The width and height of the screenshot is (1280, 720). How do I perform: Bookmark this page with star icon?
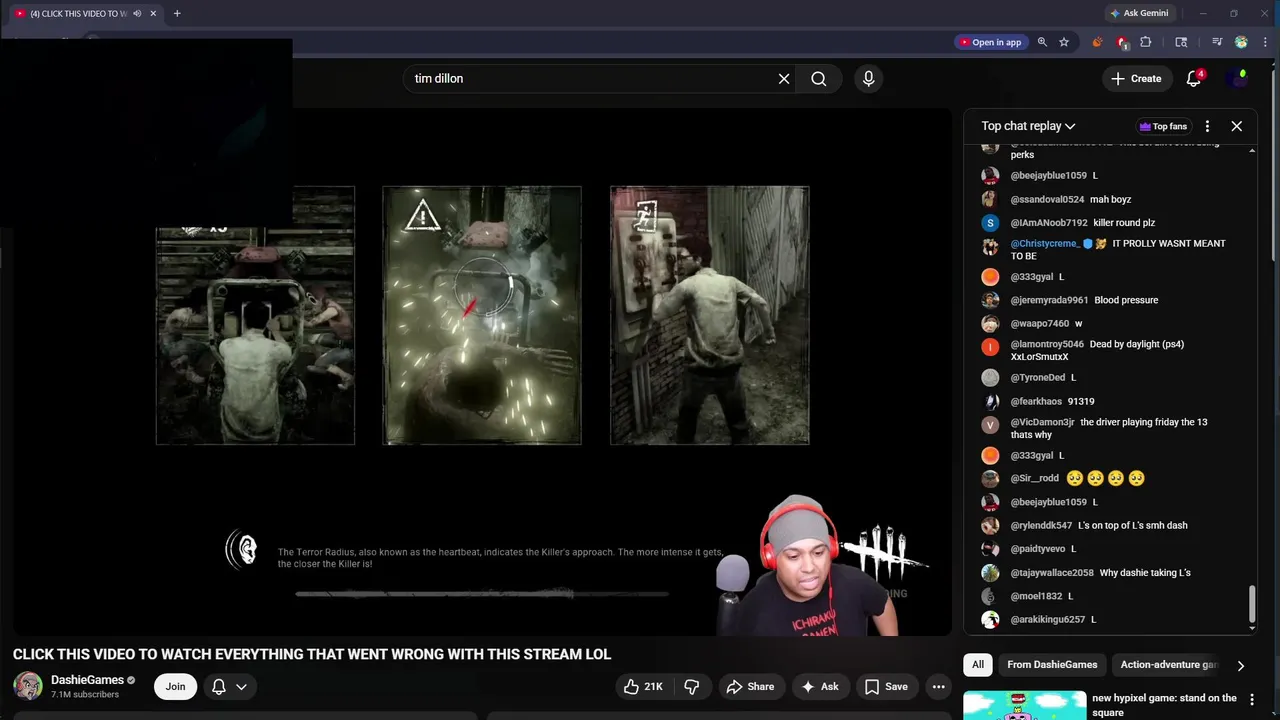1064,42
